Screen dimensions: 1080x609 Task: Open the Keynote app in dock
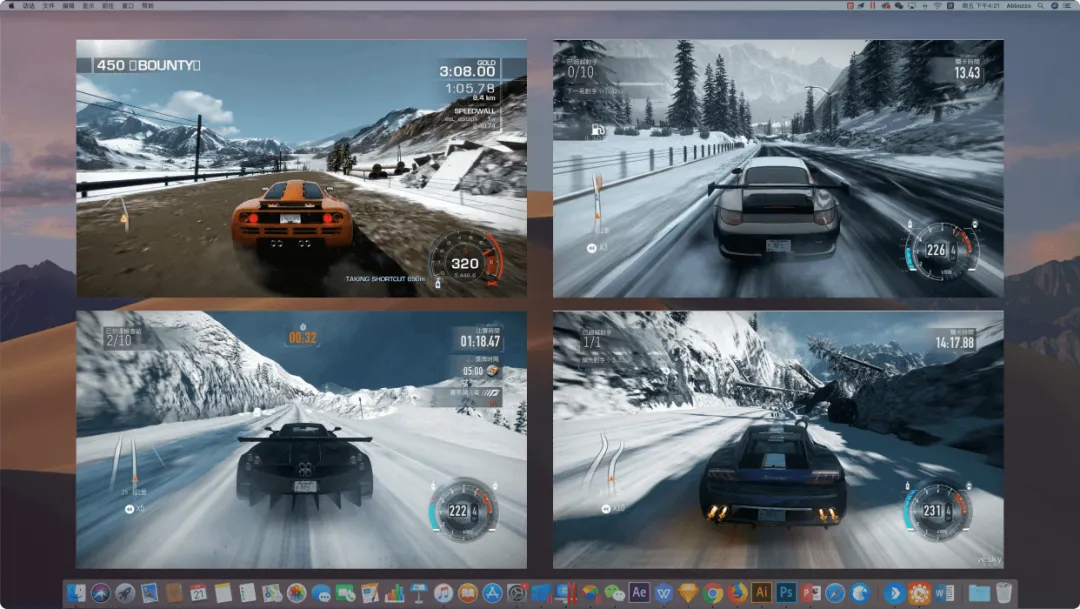419,592
